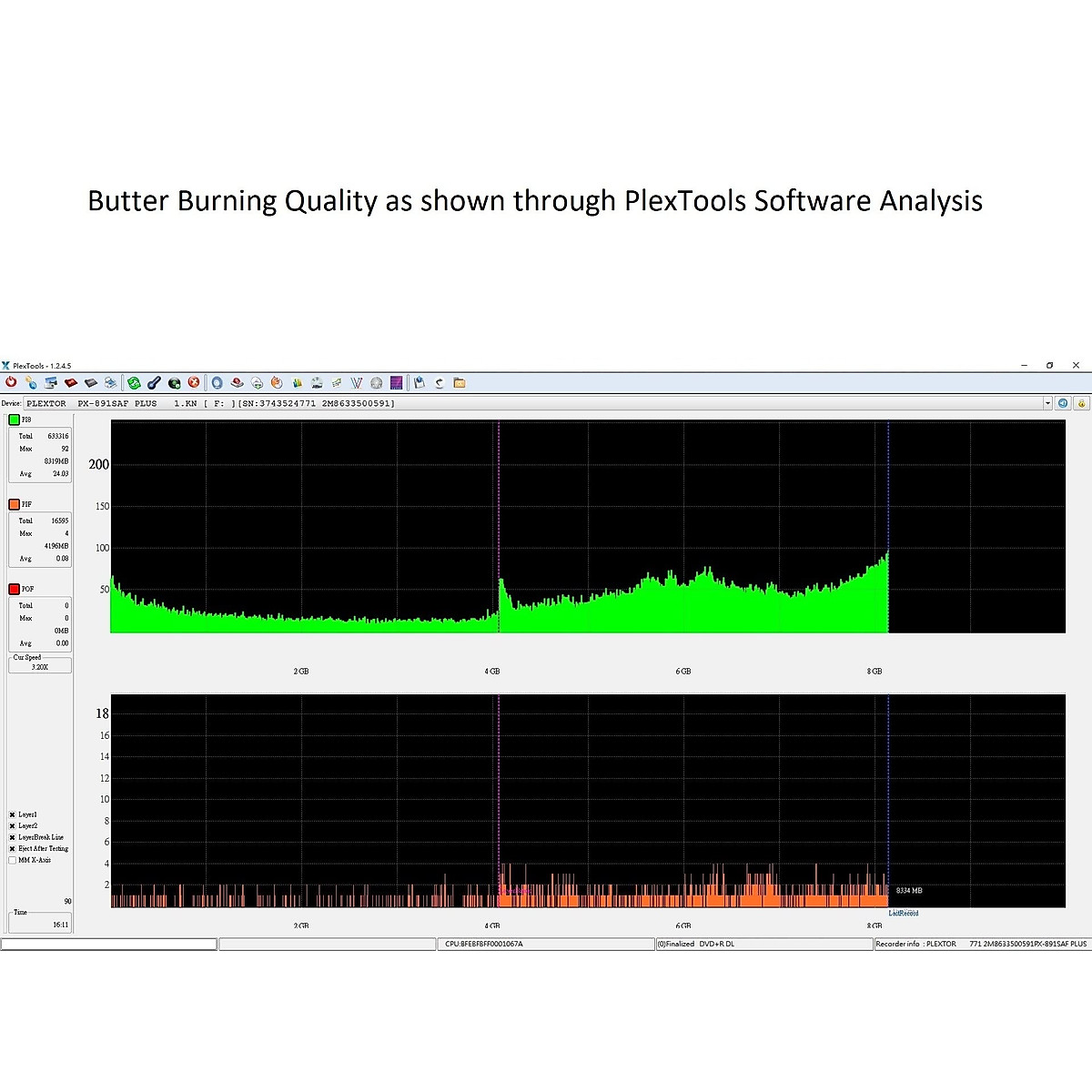Screen dimensions: 1092x1092
Task: Click the blue wrench toolbar icon
Action: coord(154,383)
